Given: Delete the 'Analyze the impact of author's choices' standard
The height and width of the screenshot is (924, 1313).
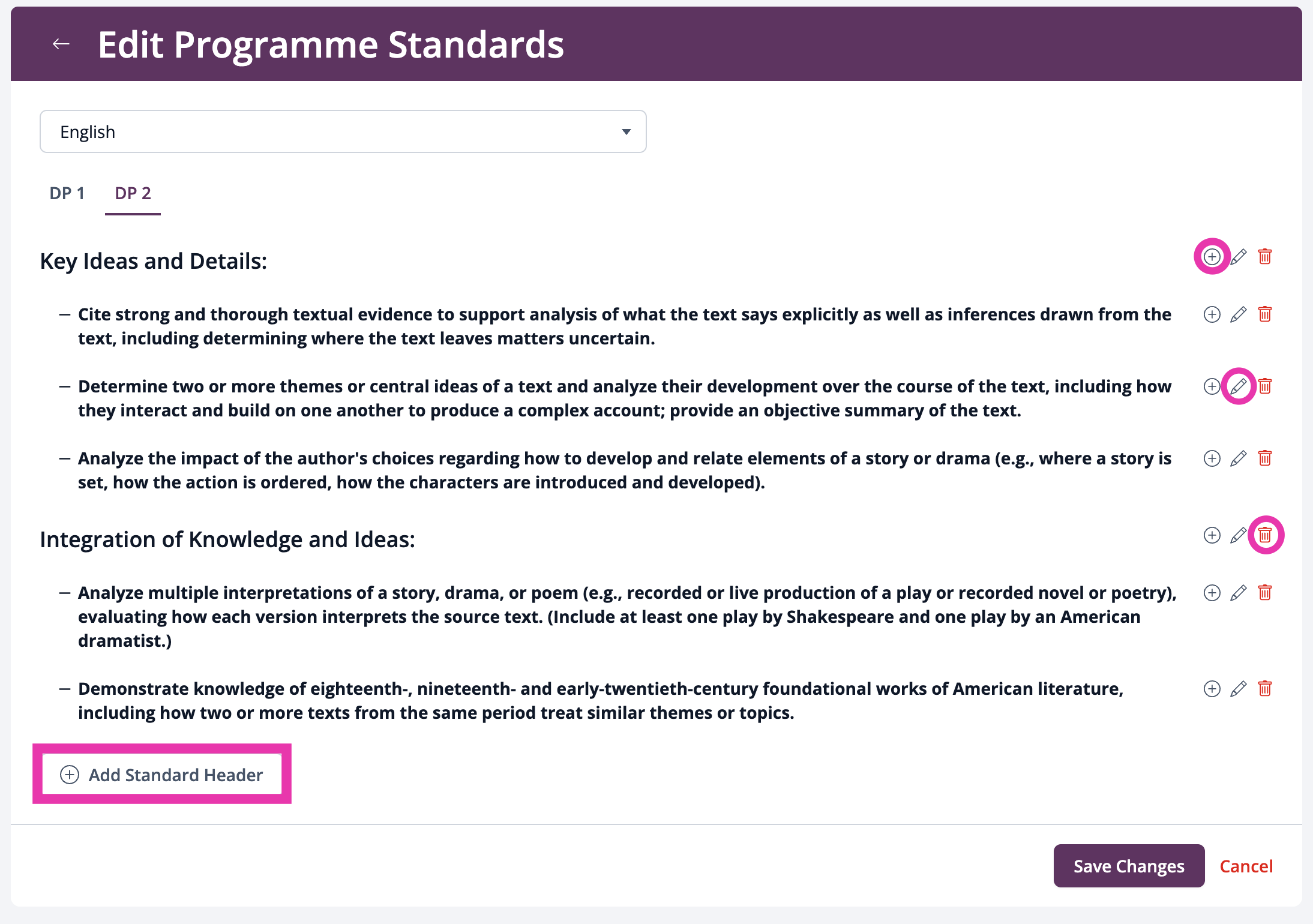Looking at the screenshot, I should coord(1265,458).
